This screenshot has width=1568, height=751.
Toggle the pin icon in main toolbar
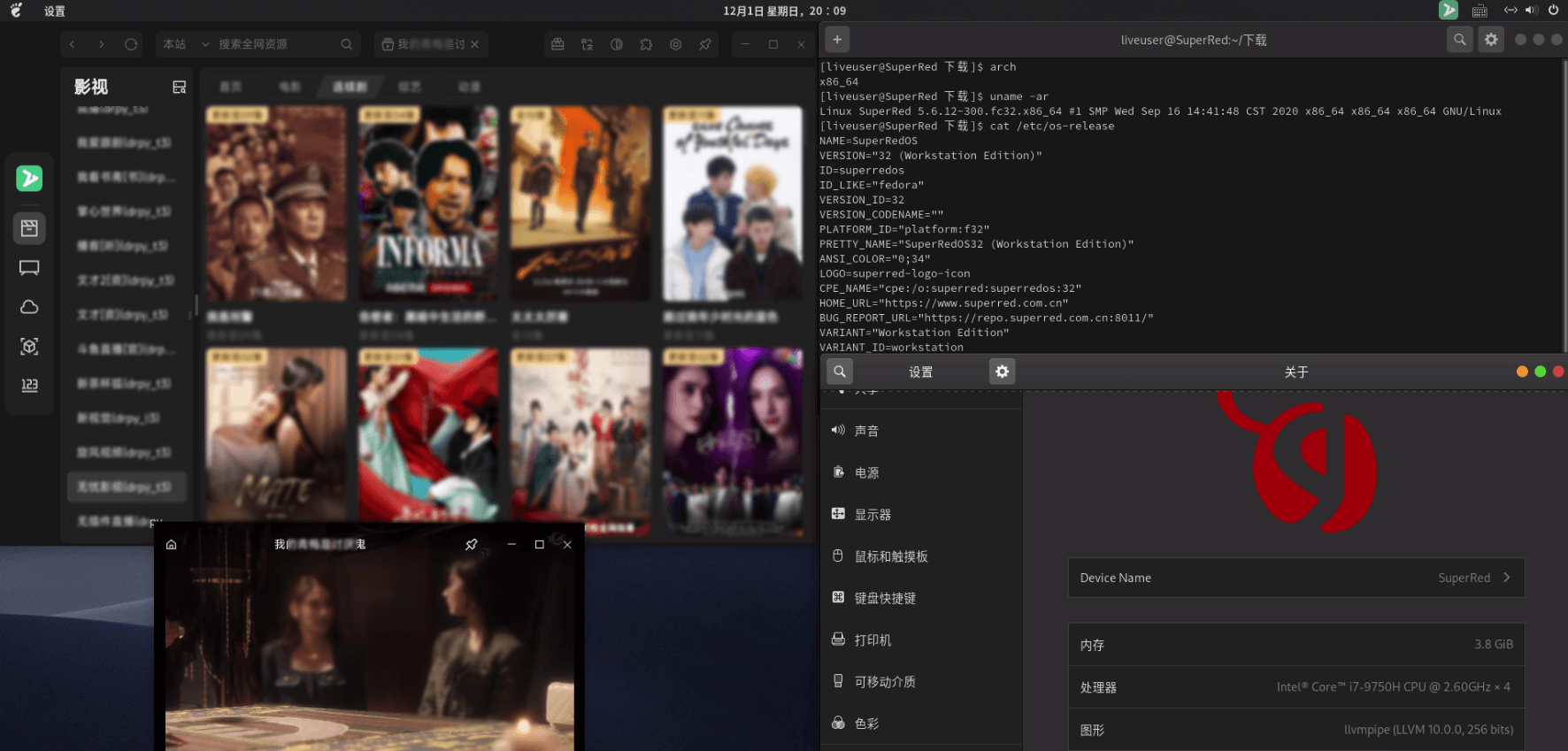click(x=705, y=44)
